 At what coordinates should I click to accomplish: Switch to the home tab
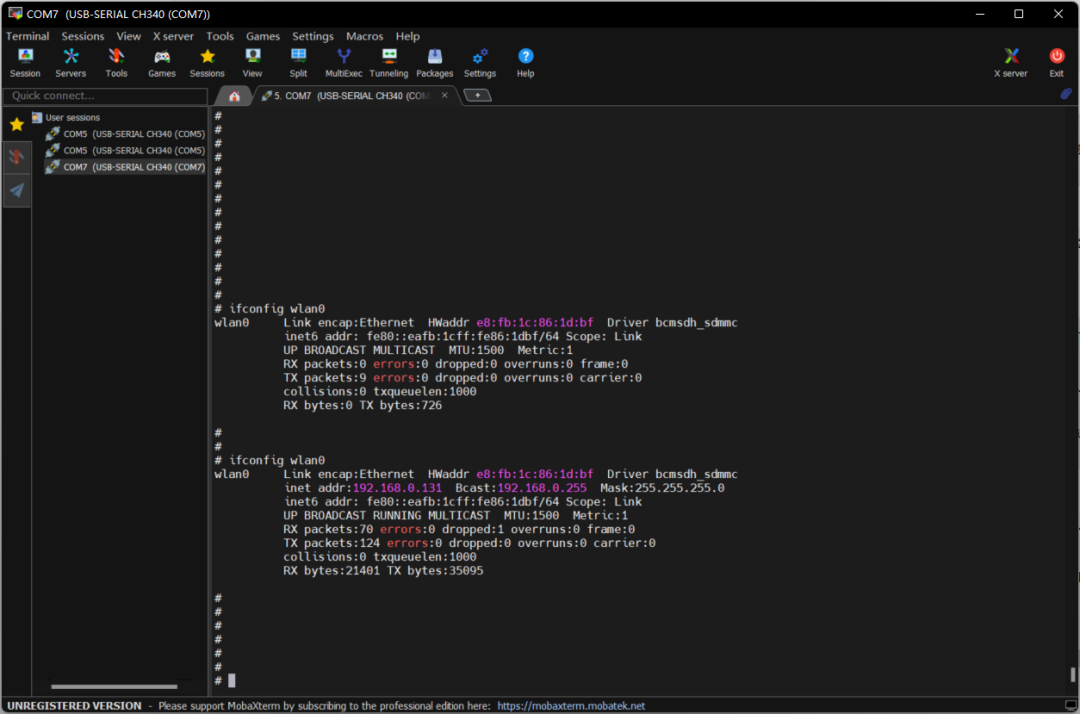(234, 96)
